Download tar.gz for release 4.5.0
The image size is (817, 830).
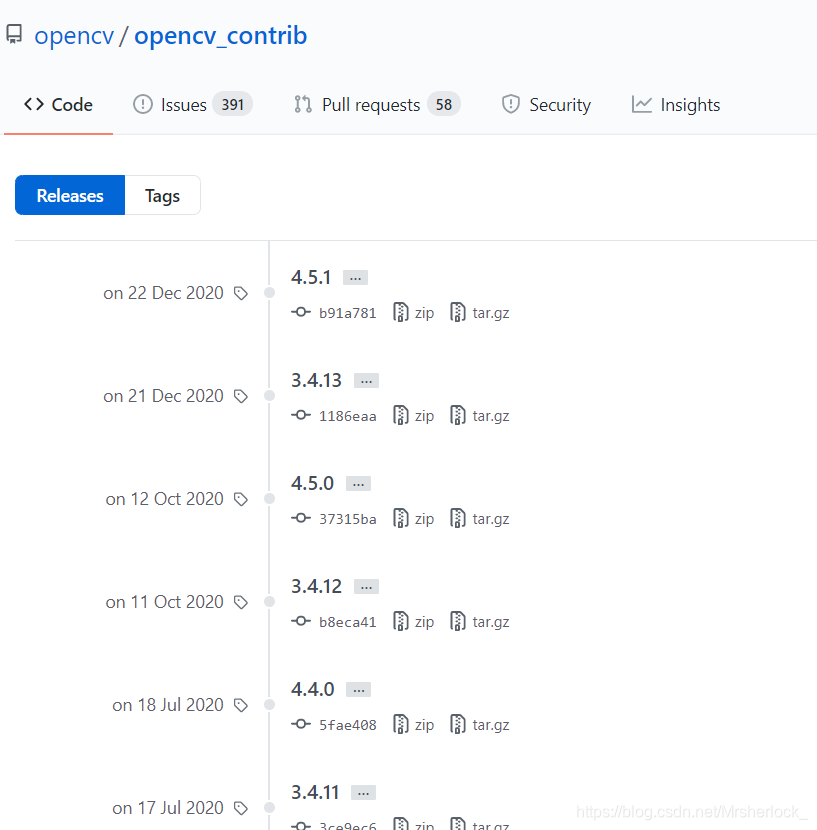pos(480,519)
